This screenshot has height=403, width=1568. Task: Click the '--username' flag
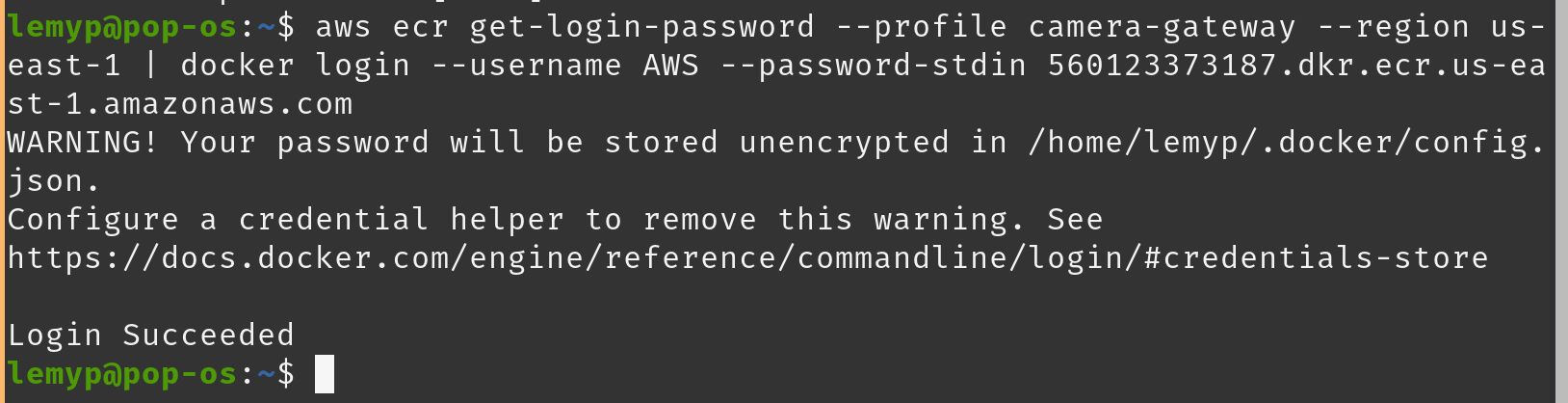tap(527, 66)
